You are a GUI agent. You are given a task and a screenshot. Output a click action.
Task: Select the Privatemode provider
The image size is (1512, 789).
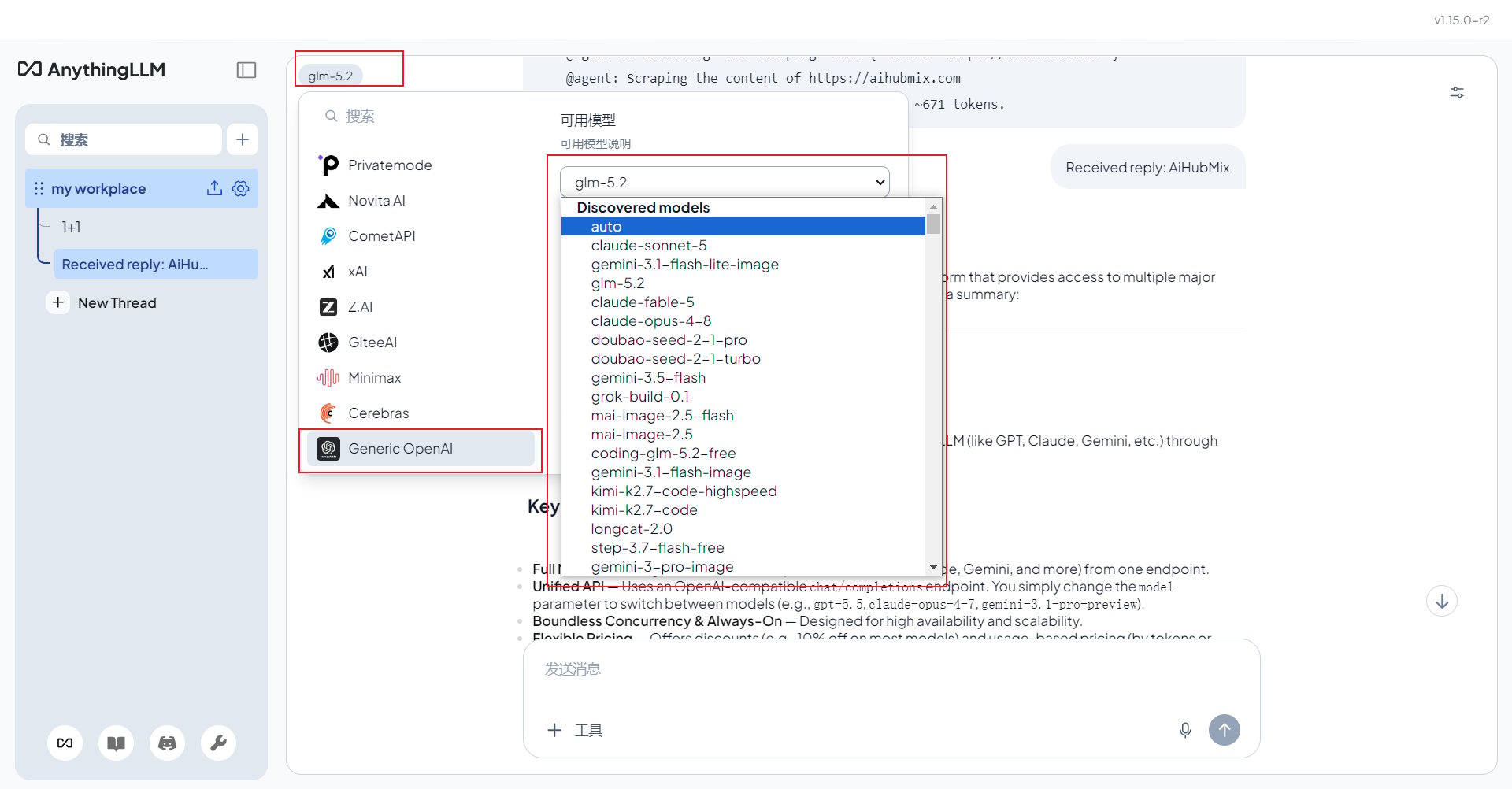pyautogui.click(x=421, y=165)
